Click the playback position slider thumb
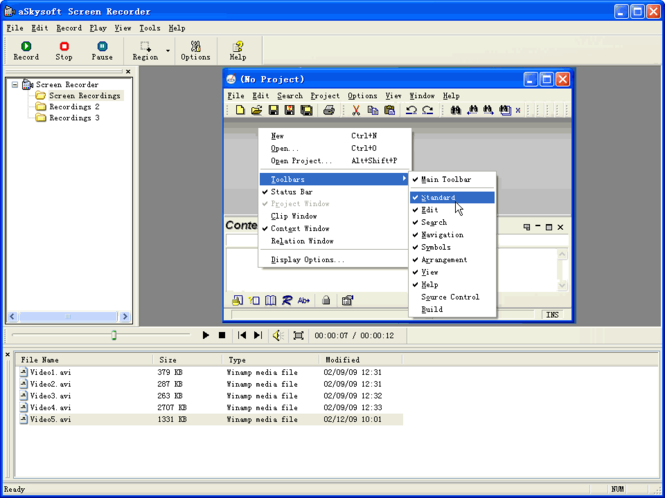The image size is (665, 498). click(114, 336)
